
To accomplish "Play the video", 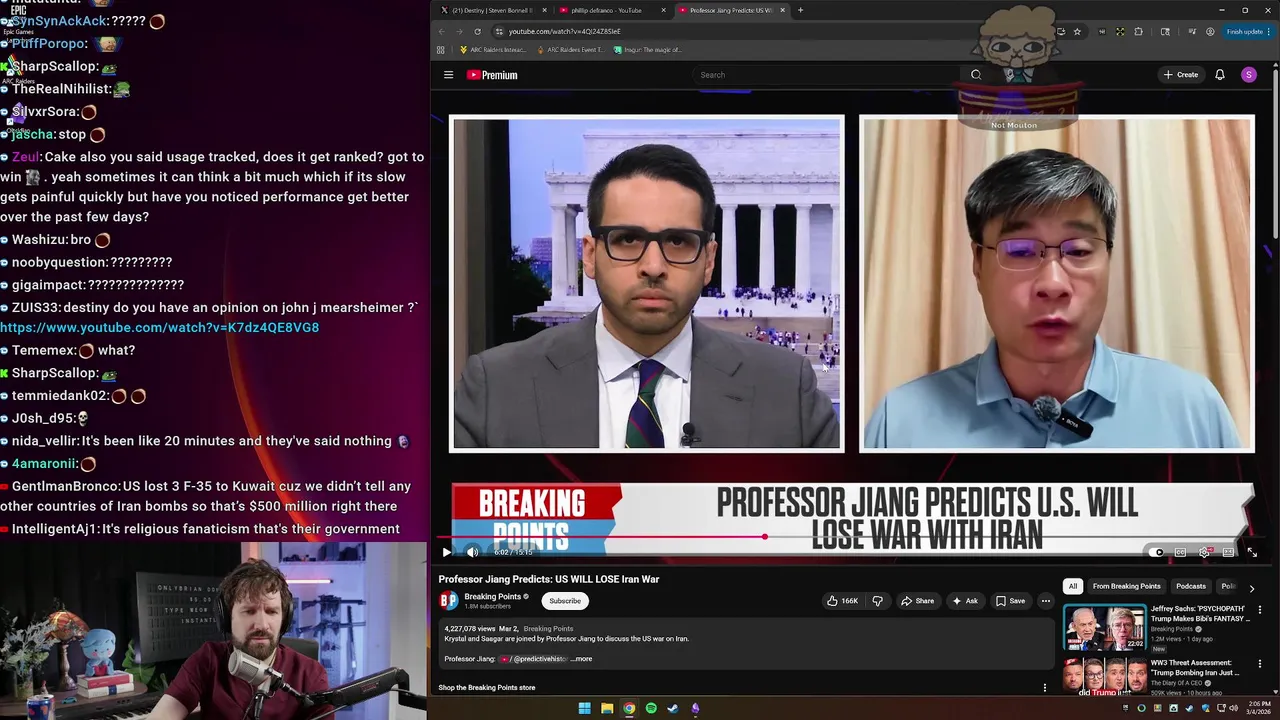I will tap(446, 552).
